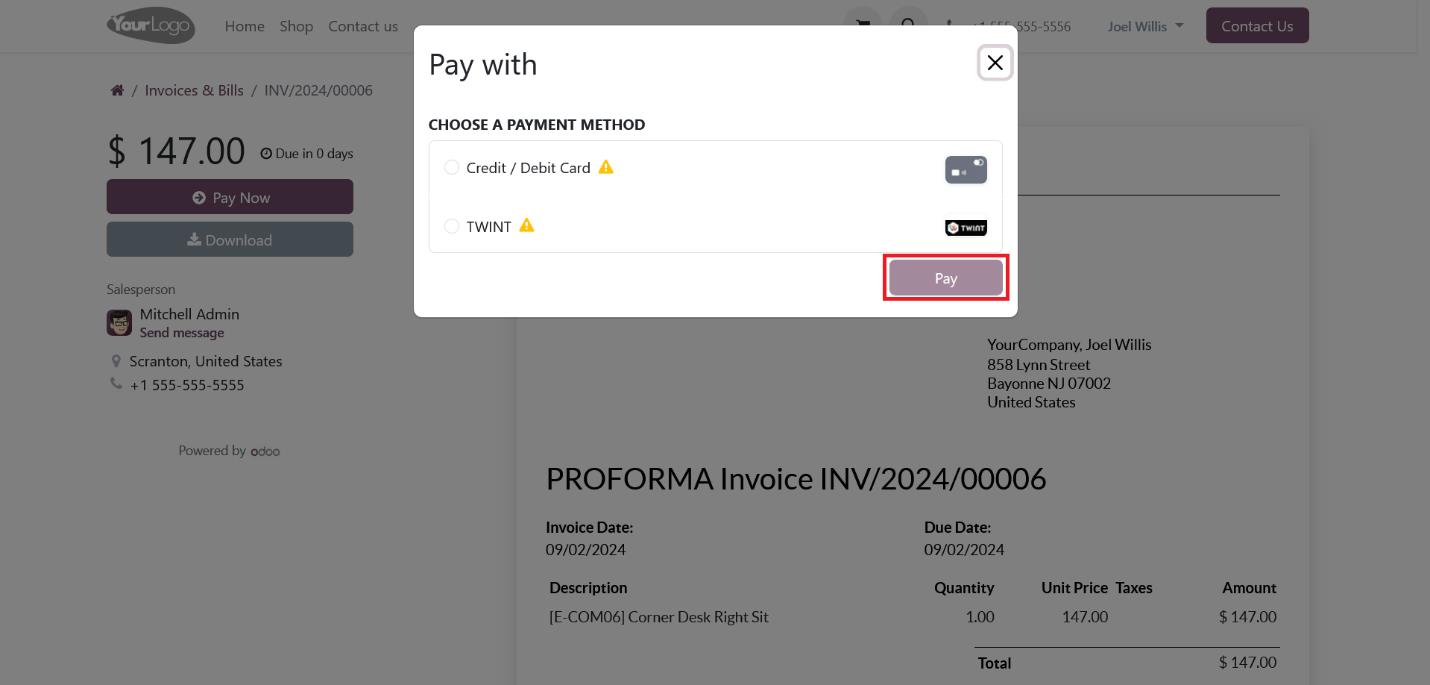The width and height of the screenshot is (1430, 685).
Task: Expand the Joel Willis user dropdown
Action: 1145,26
